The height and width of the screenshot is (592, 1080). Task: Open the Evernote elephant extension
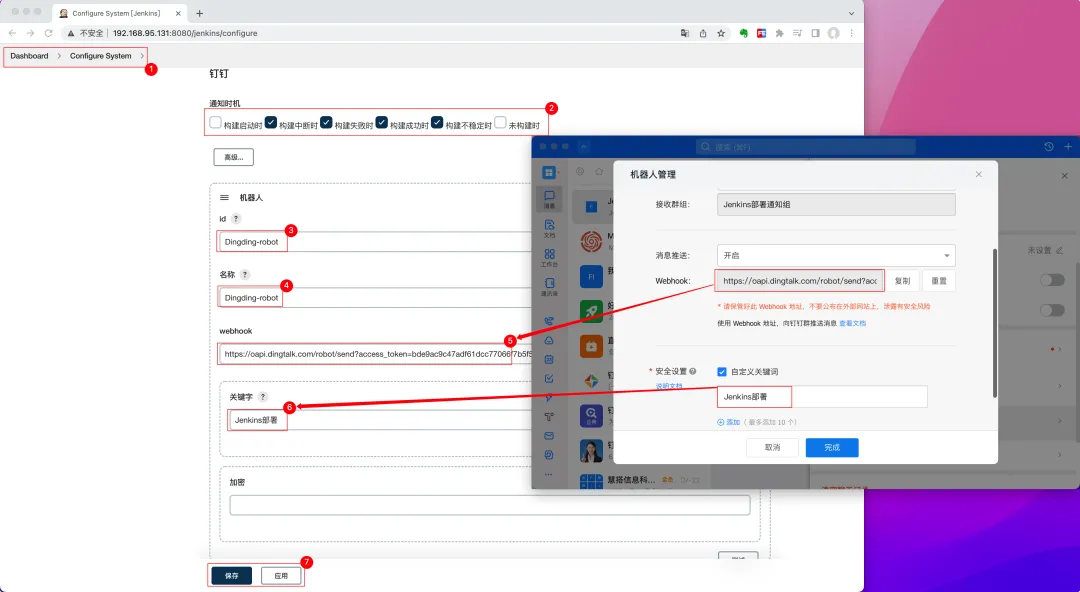pos(744,33)
